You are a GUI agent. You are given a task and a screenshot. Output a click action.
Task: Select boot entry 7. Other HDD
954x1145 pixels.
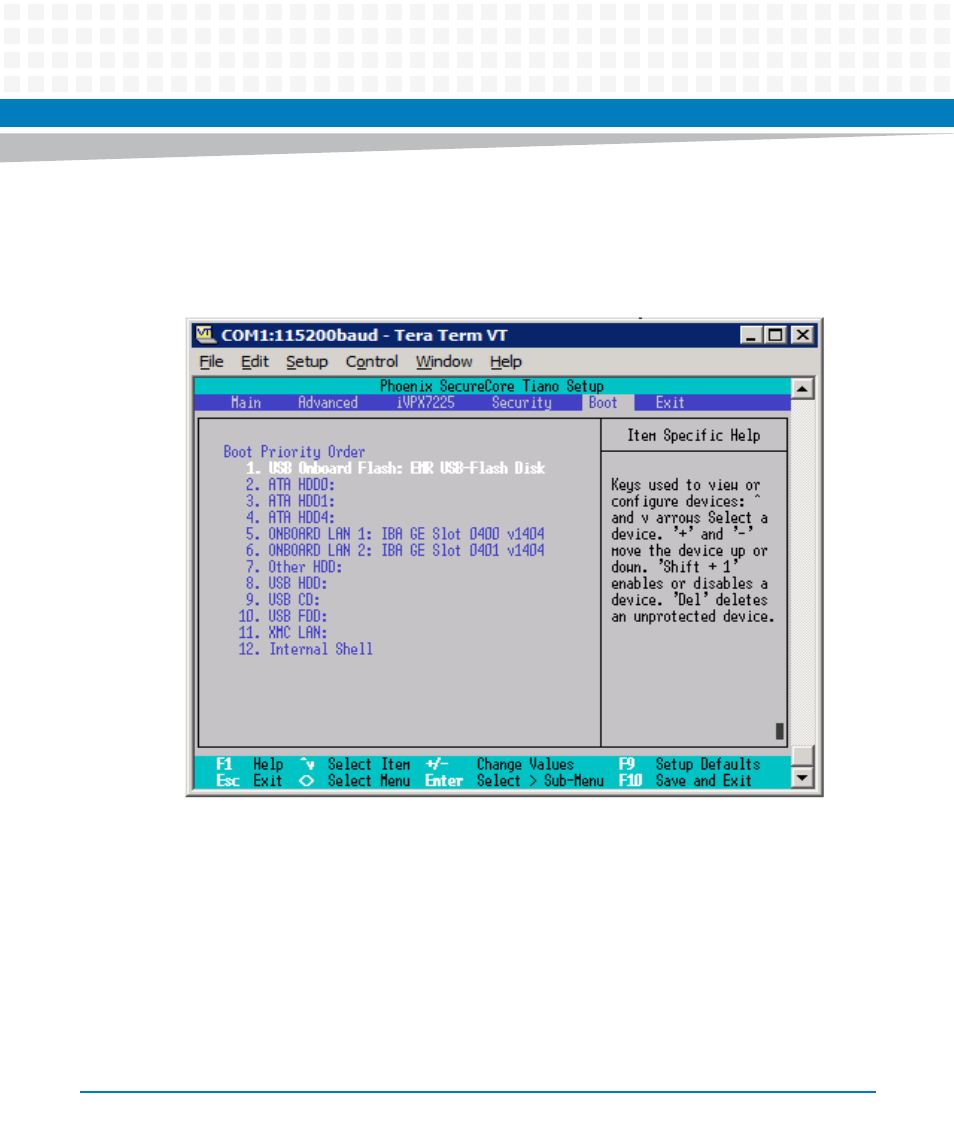point(294,567)
